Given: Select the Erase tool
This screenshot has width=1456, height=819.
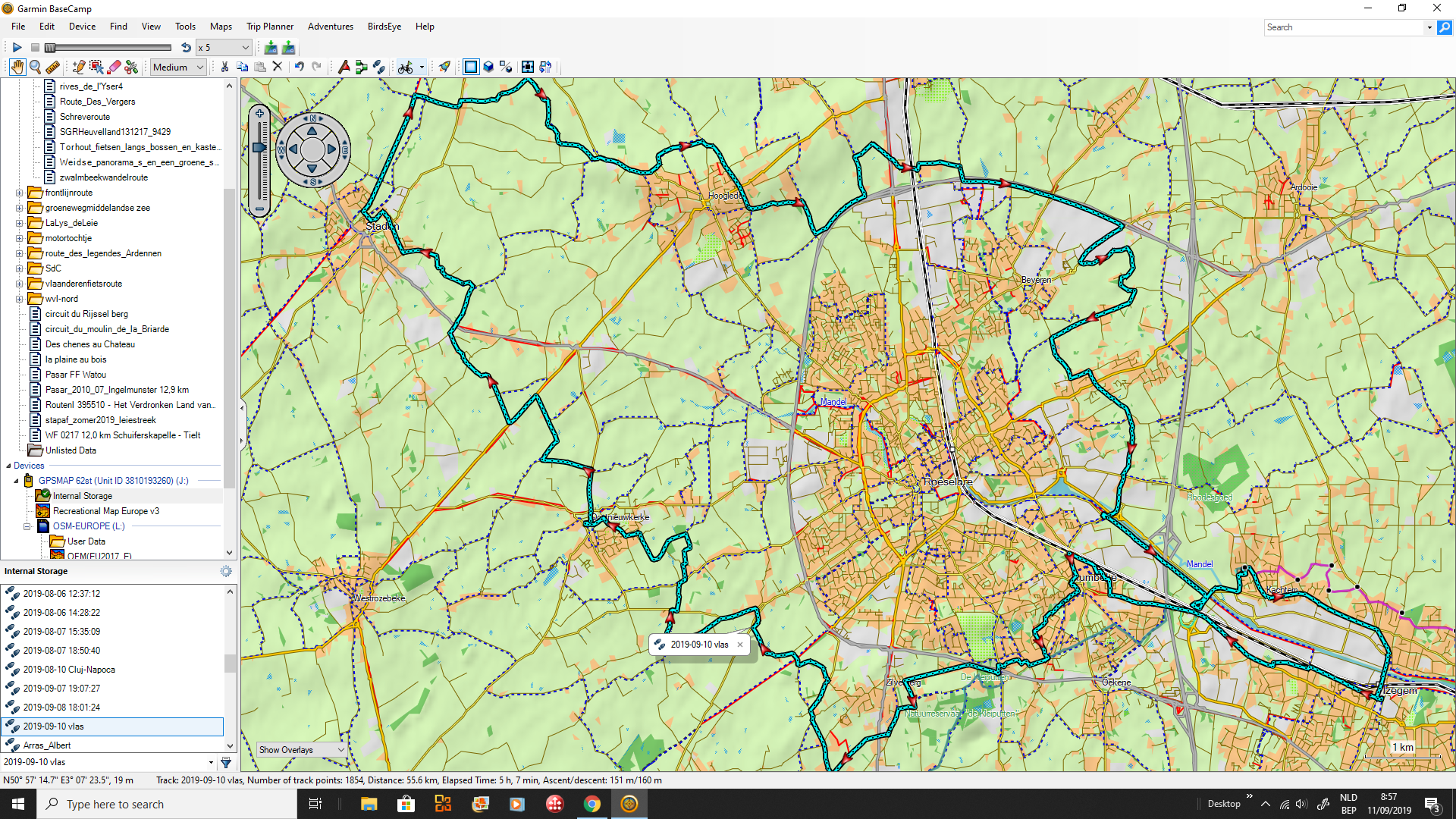Looking at the screenshot, I should coord(115,67).
